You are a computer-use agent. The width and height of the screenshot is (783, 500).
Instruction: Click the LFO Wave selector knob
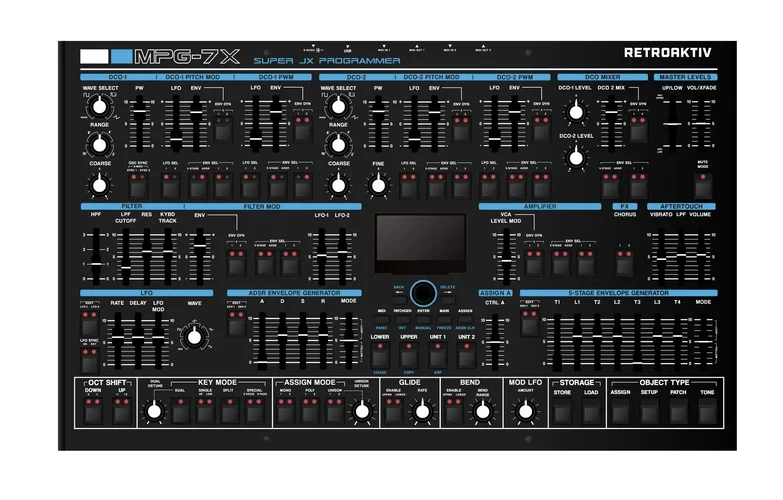tap(194, 337)
